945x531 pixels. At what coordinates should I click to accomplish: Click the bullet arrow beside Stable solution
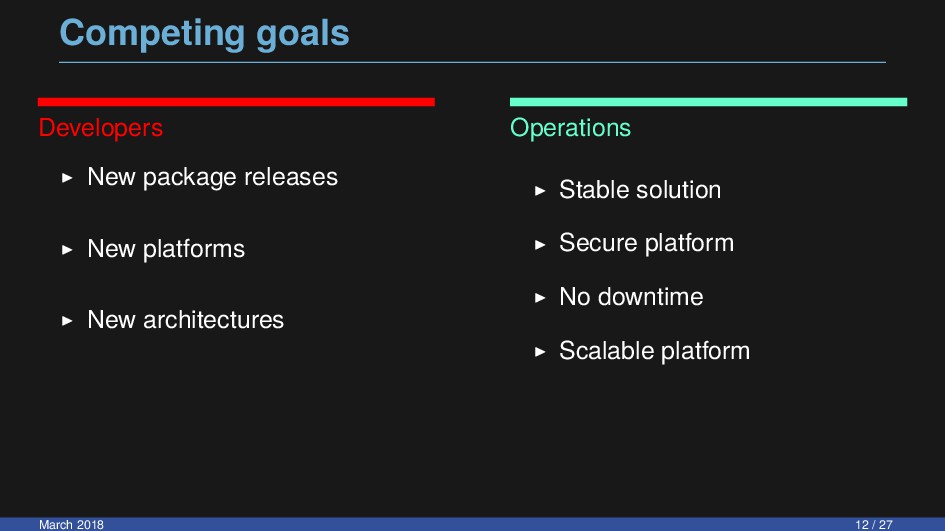point(540,191)
